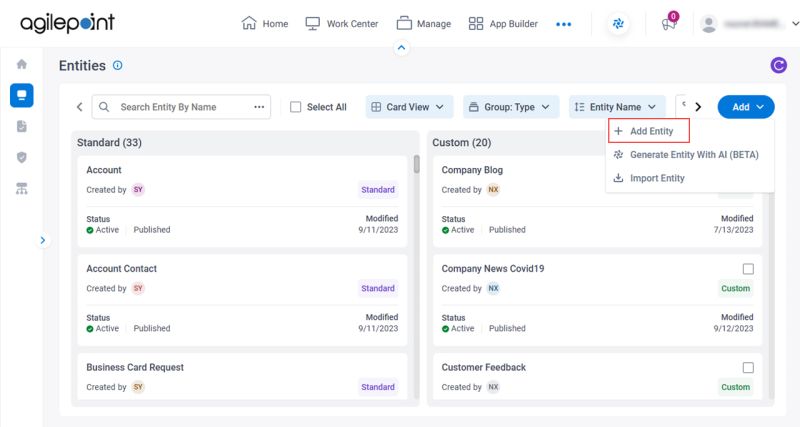Click the left toolbar scroll arrow
800x427 pixels.
[x=80, y=107]
